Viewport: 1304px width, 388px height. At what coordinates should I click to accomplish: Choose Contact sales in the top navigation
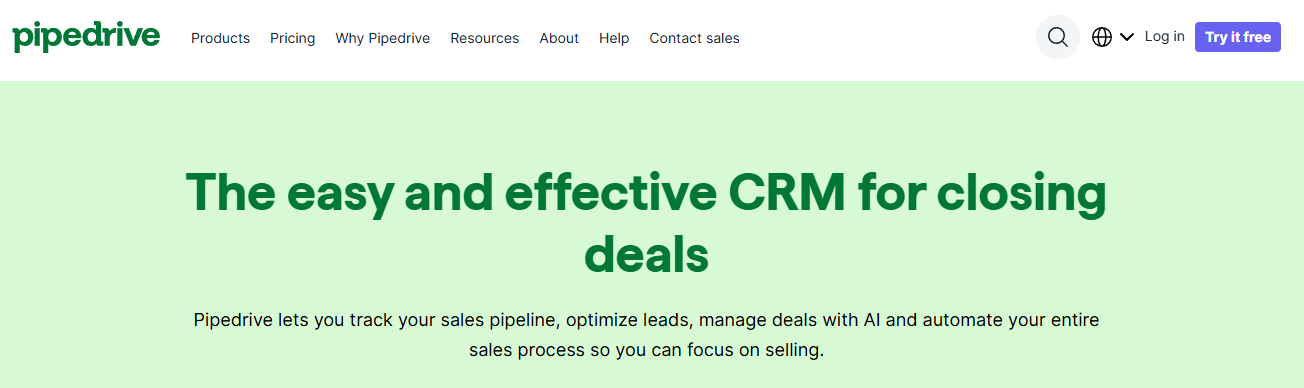[x=695, y=38]
